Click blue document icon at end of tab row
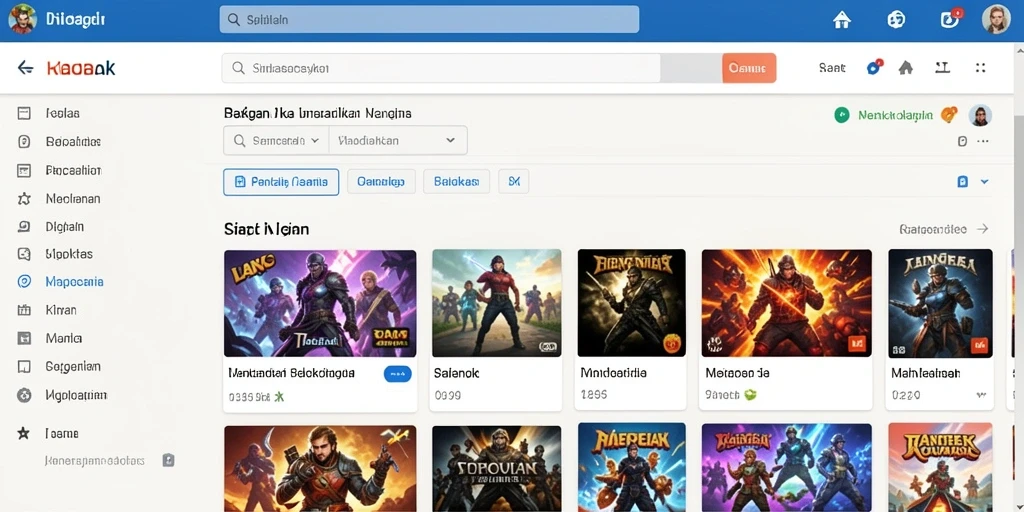 962,182
